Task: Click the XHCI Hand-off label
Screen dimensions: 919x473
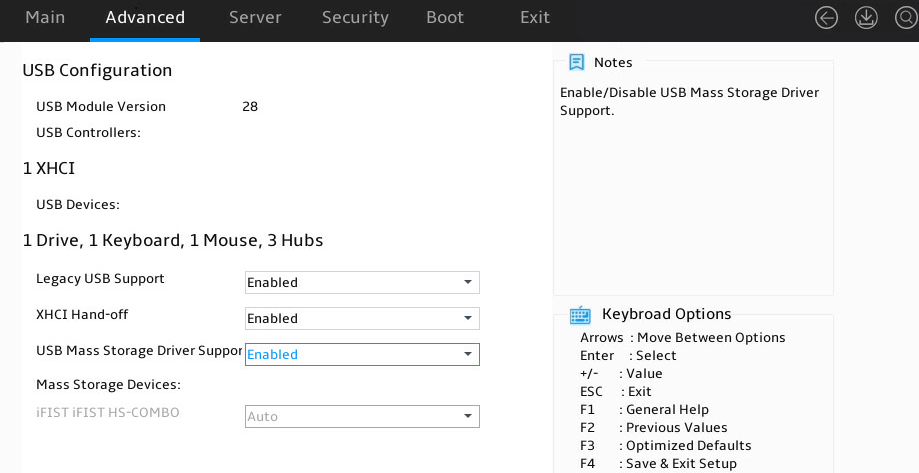Action: (x=82, y=315)
